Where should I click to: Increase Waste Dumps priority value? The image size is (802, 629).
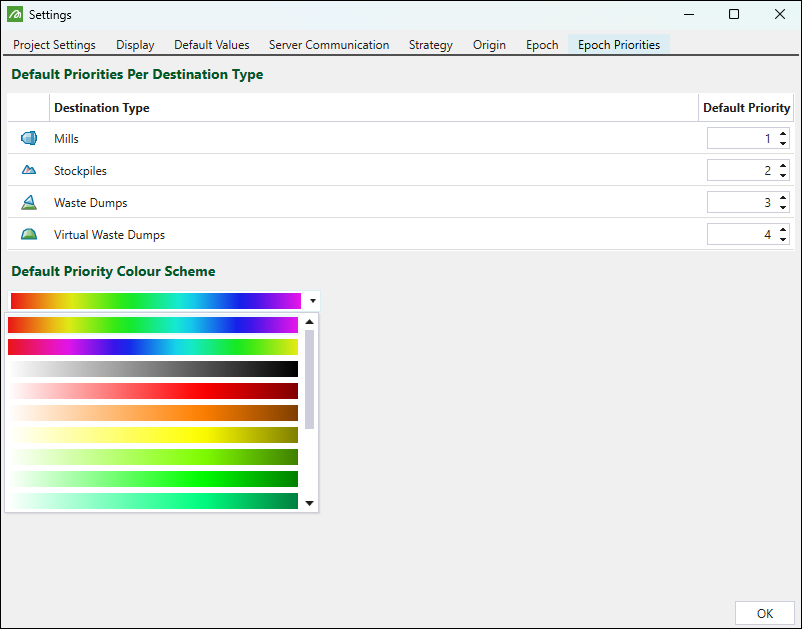[783, 198]
